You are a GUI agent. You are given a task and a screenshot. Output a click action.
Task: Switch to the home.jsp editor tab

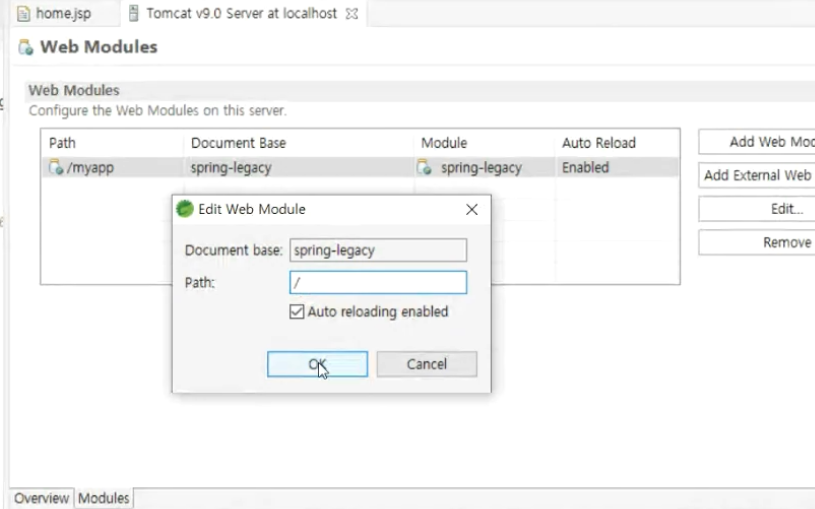[63, 14]
